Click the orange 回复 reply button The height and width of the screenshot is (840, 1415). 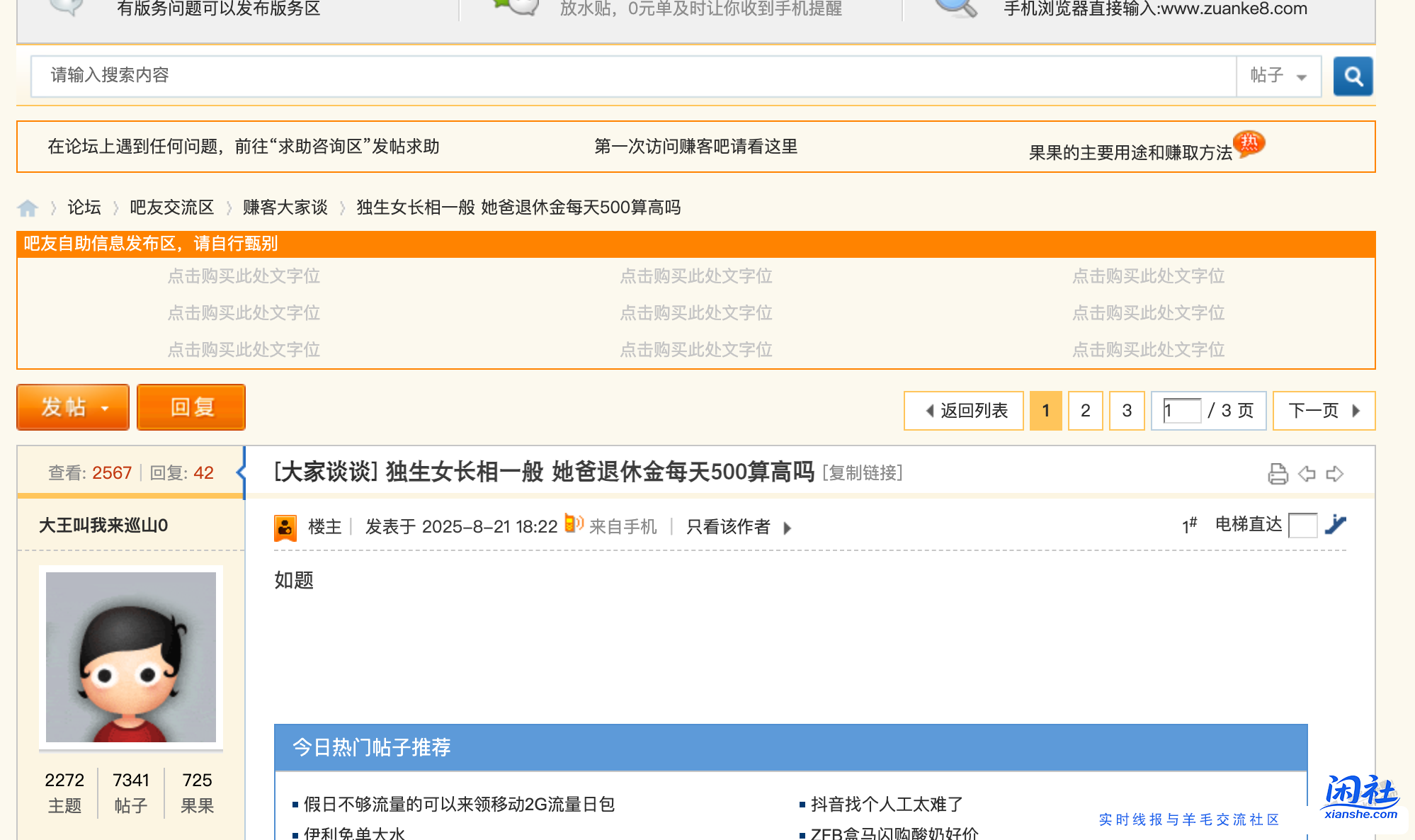[191, 407]
